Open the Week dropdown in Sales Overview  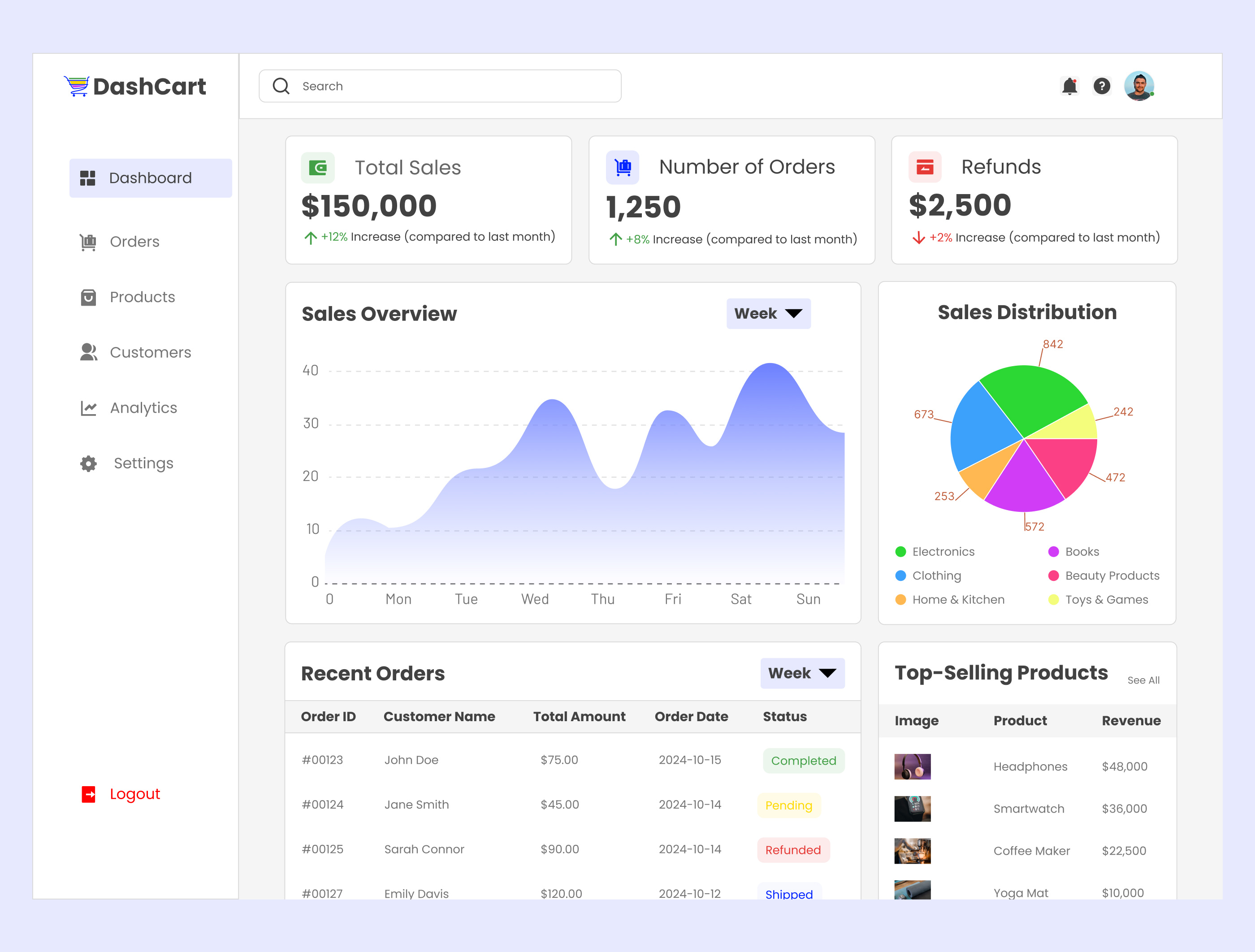[x=768, y=313]
